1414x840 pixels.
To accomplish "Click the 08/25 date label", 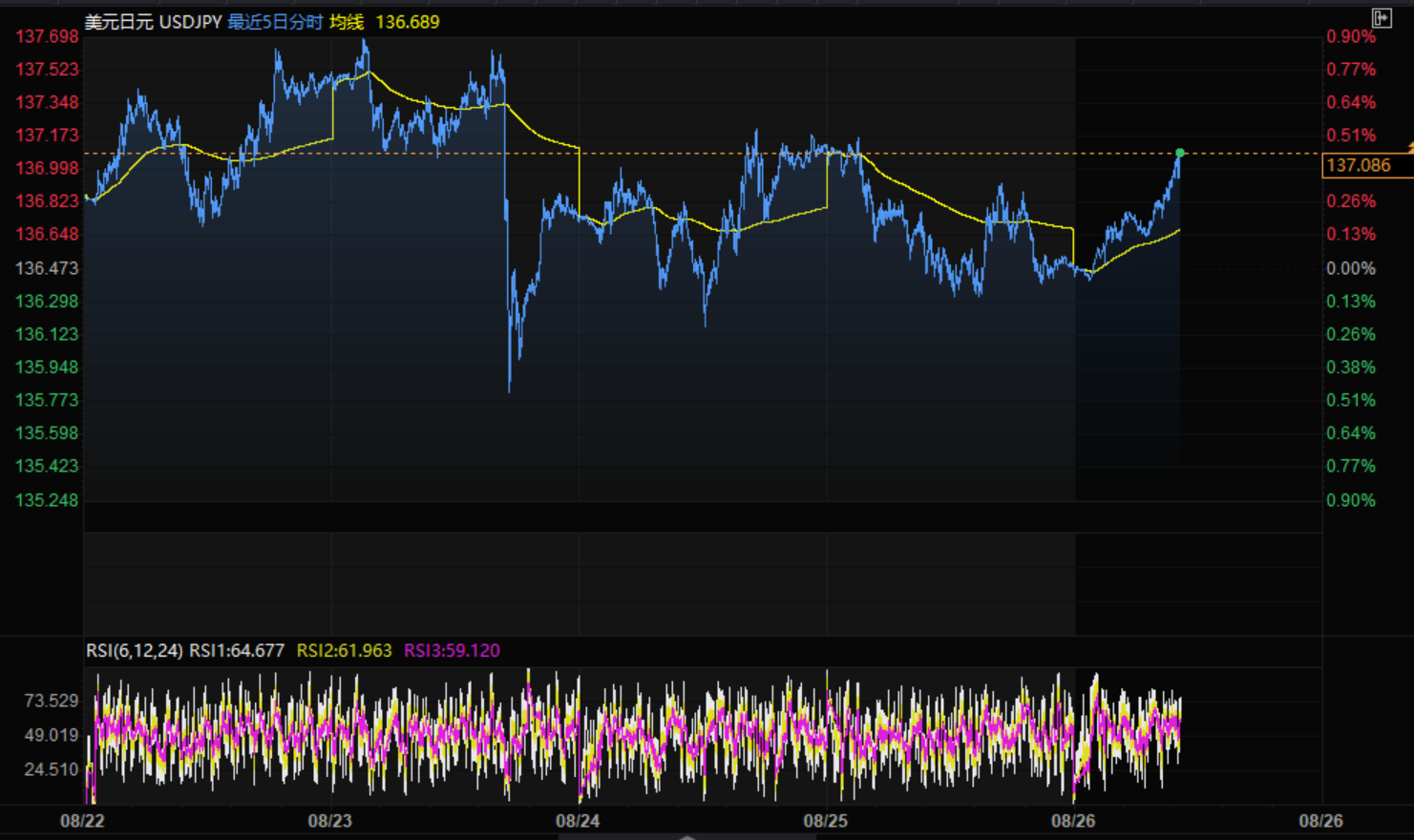I will point(826,821).
